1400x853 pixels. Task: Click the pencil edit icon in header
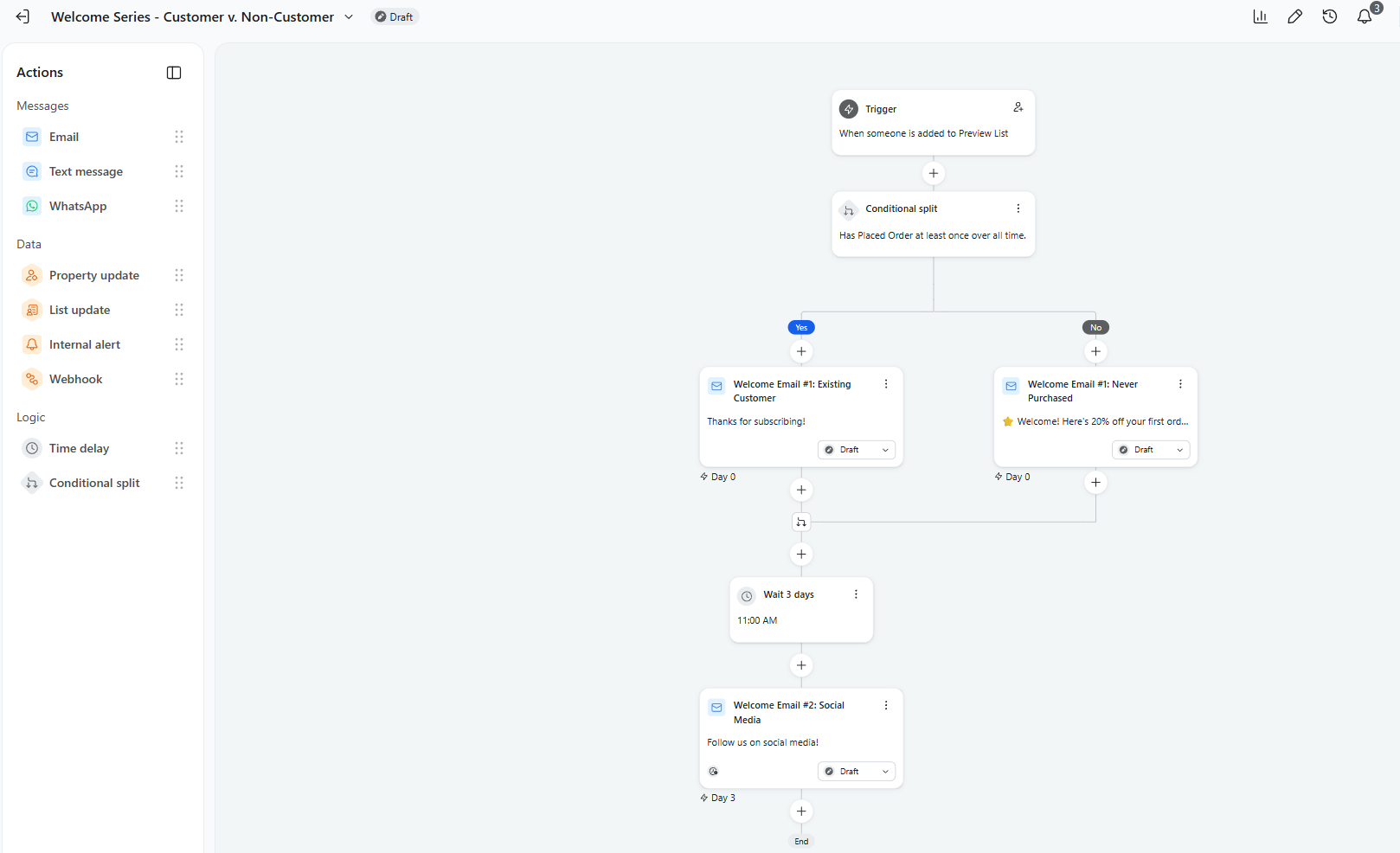click(x=1294, y=16)
